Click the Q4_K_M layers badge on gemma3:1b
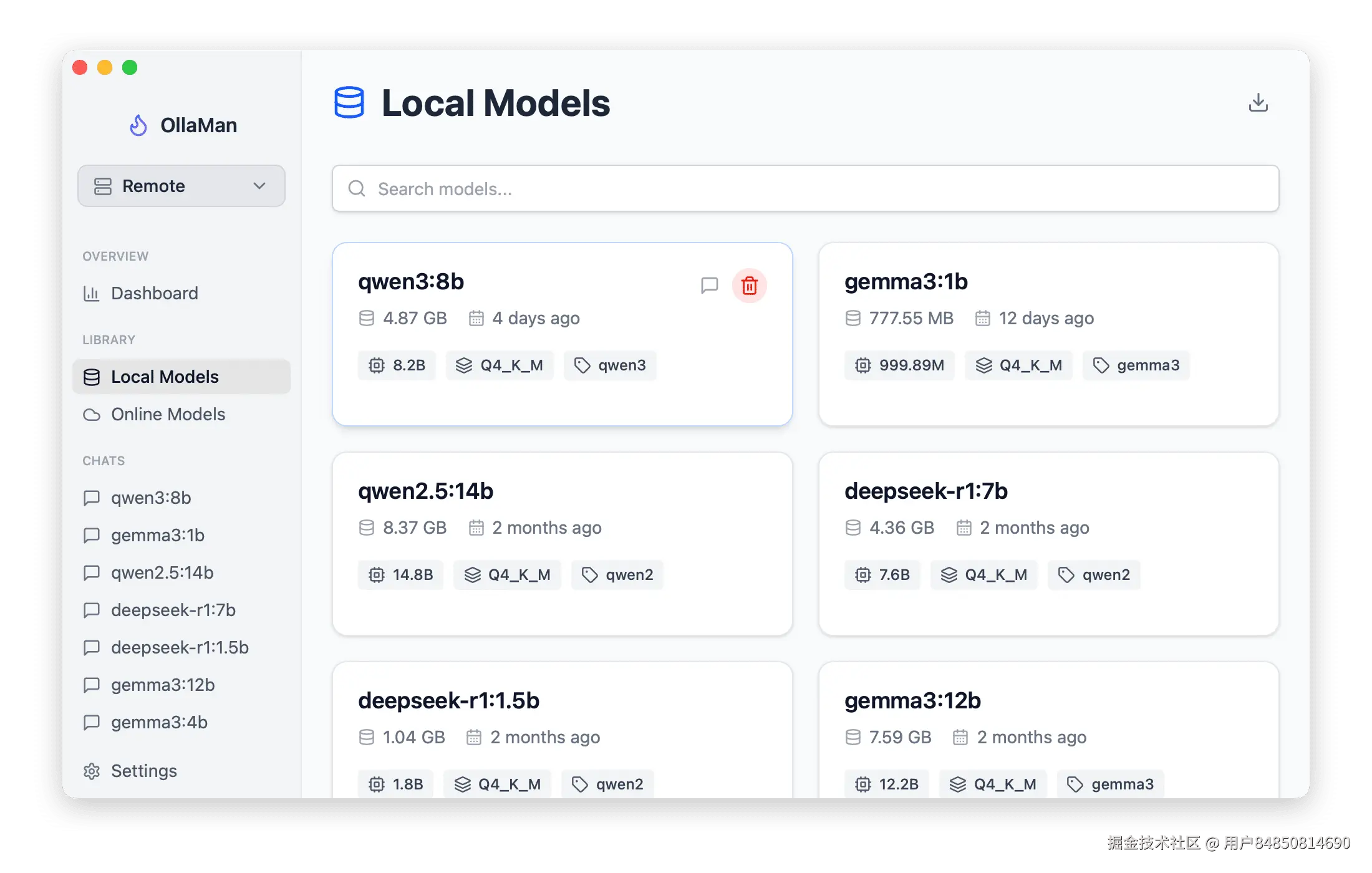 [x=1018, y=365]
